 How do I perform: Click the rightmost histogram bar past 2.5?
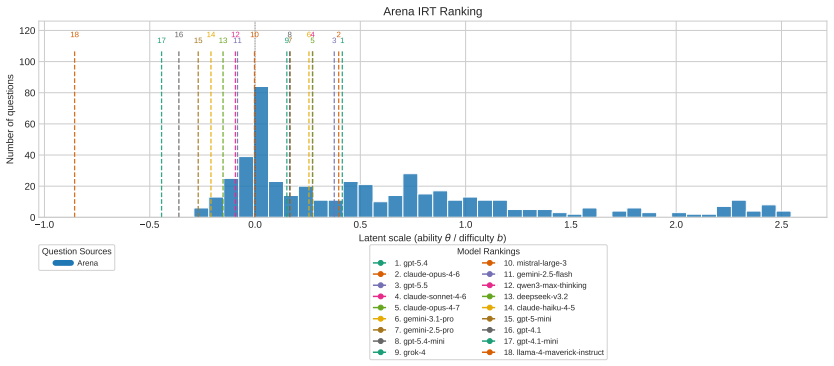click(784, 214)
